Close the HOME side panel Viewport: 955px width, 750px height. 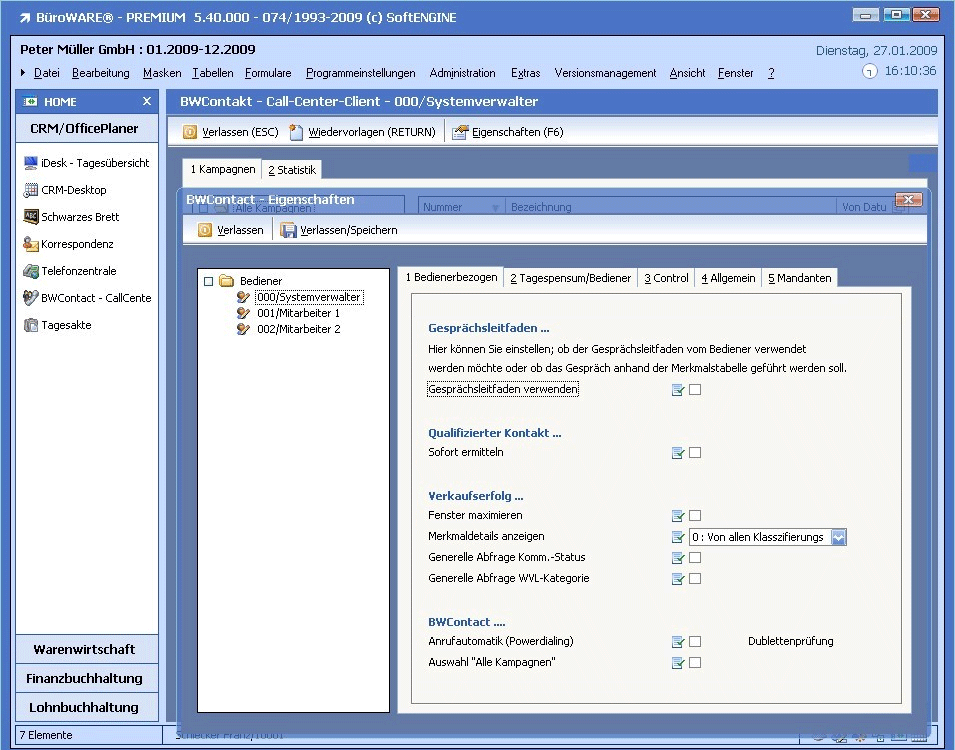147,101
